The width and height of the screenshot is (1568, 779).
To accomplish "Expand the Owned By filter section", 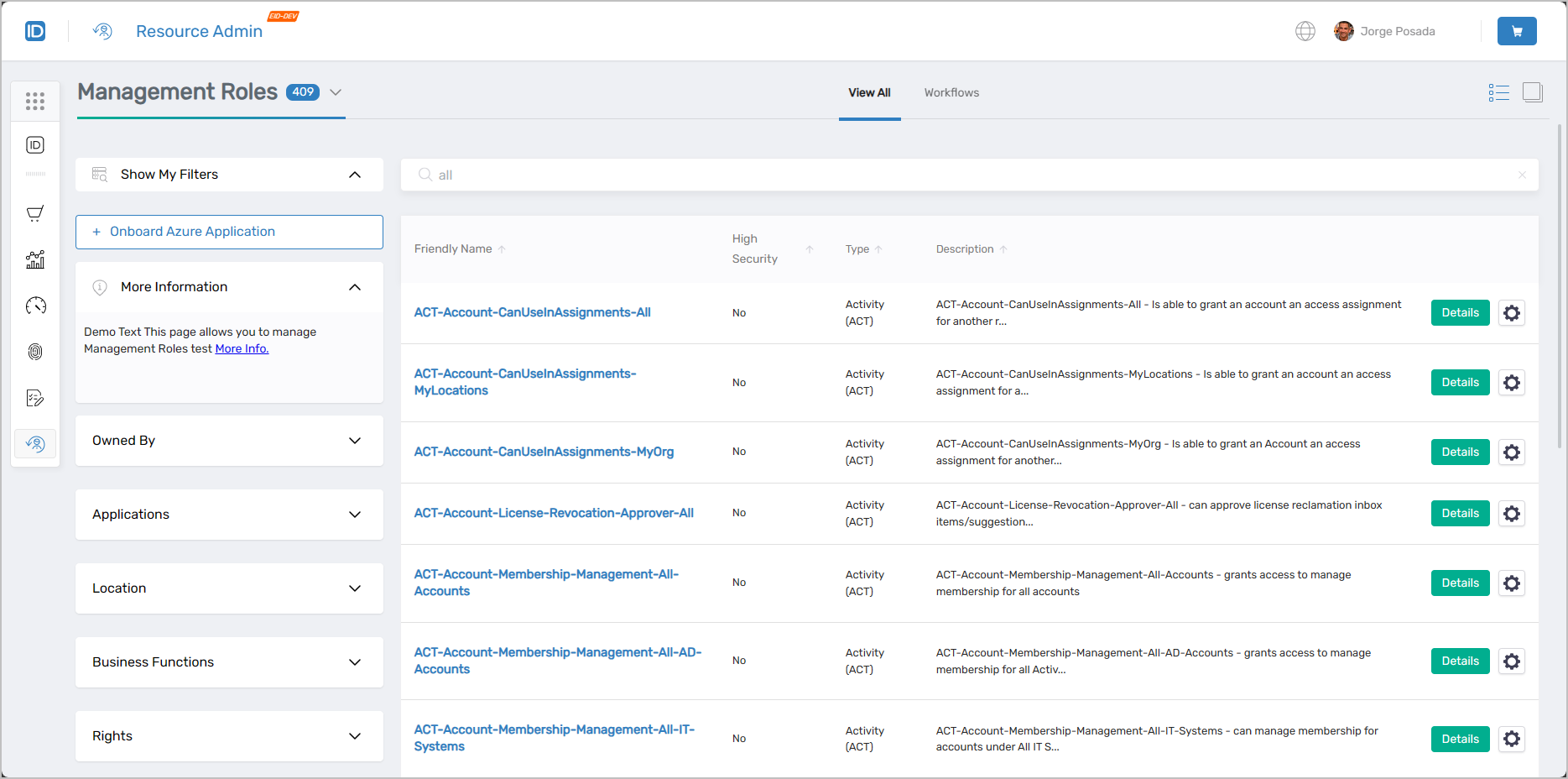I will point(354,440).
